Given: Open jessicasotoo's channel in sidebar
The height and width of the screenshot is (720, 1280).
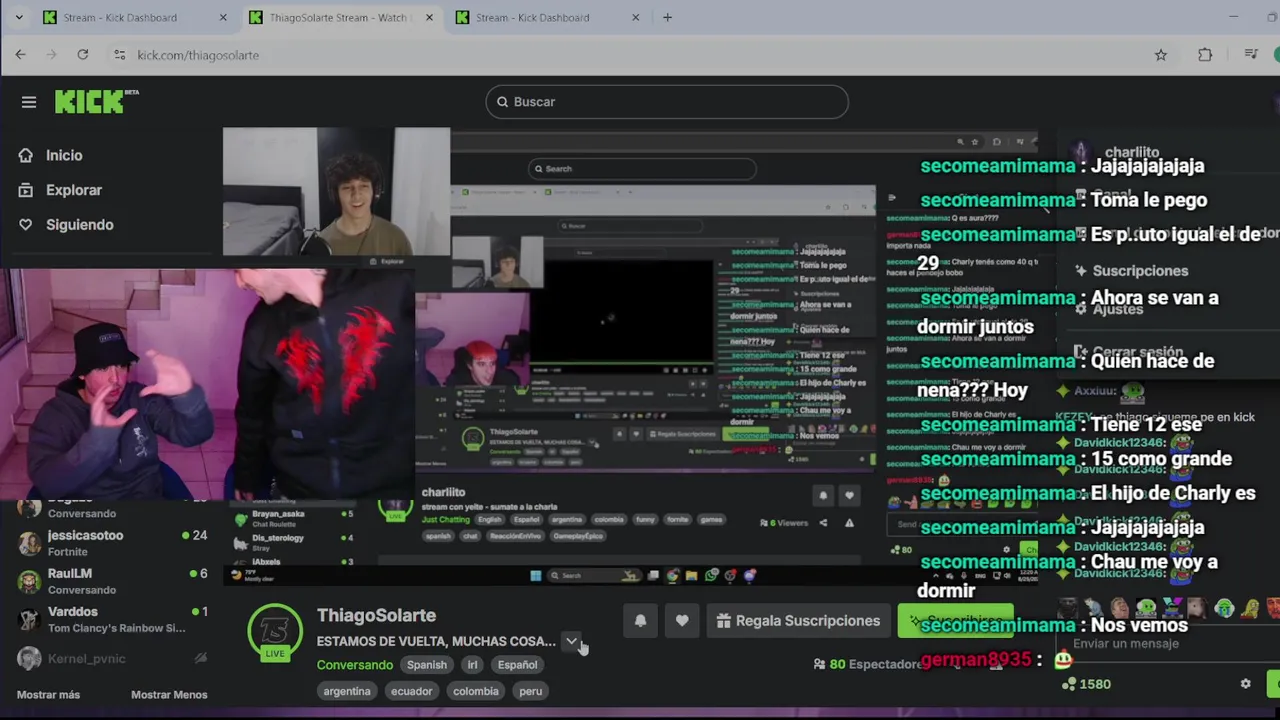Looking at the screenshot, I should (113, 543).
